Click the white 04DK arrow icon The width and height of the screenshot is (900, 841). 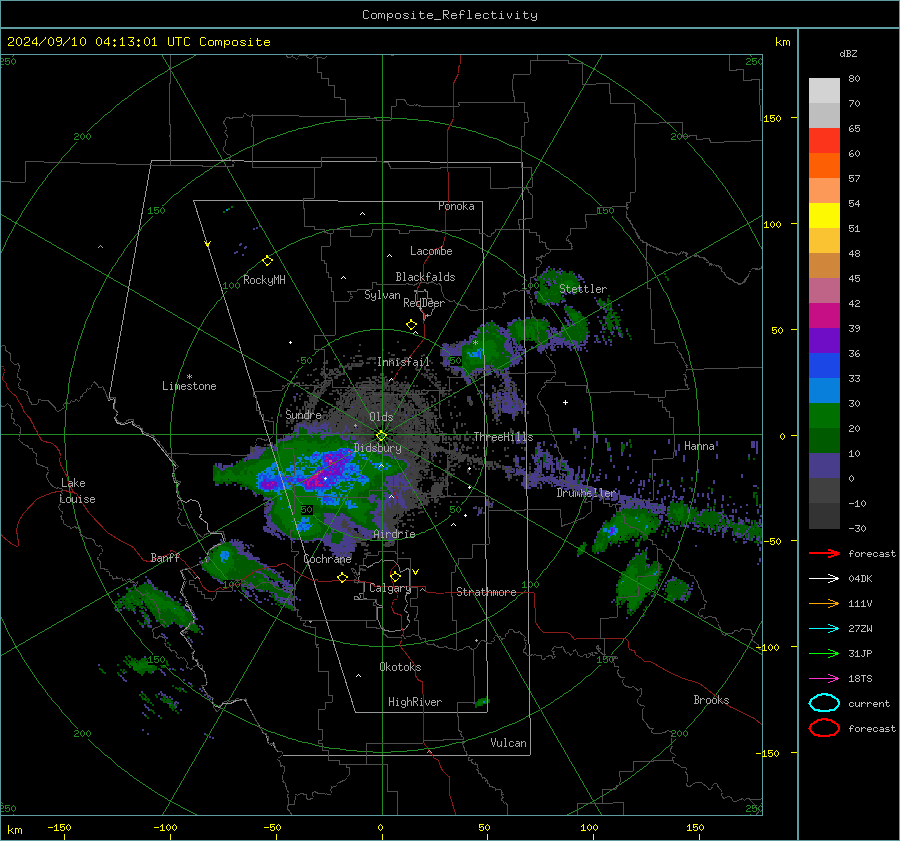pyautogui.click(x=824, y=579)
